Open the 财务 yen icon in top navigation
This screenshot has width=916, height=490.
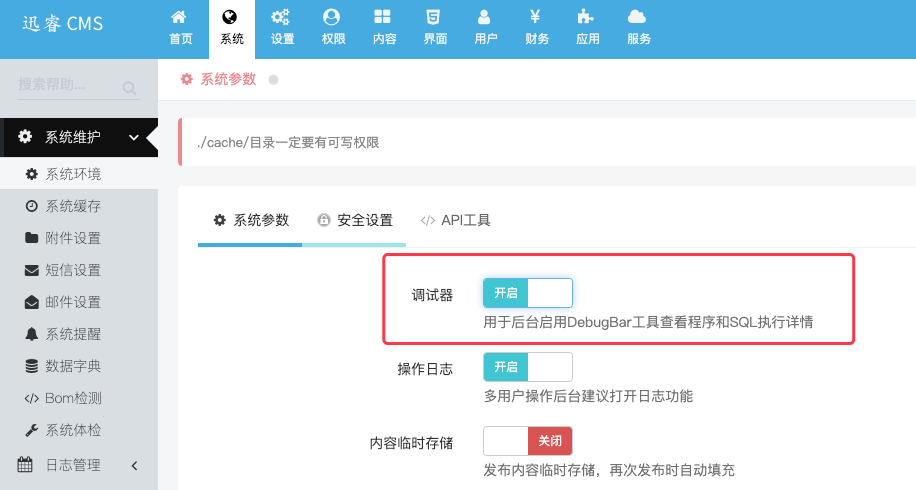click(535, 17)
